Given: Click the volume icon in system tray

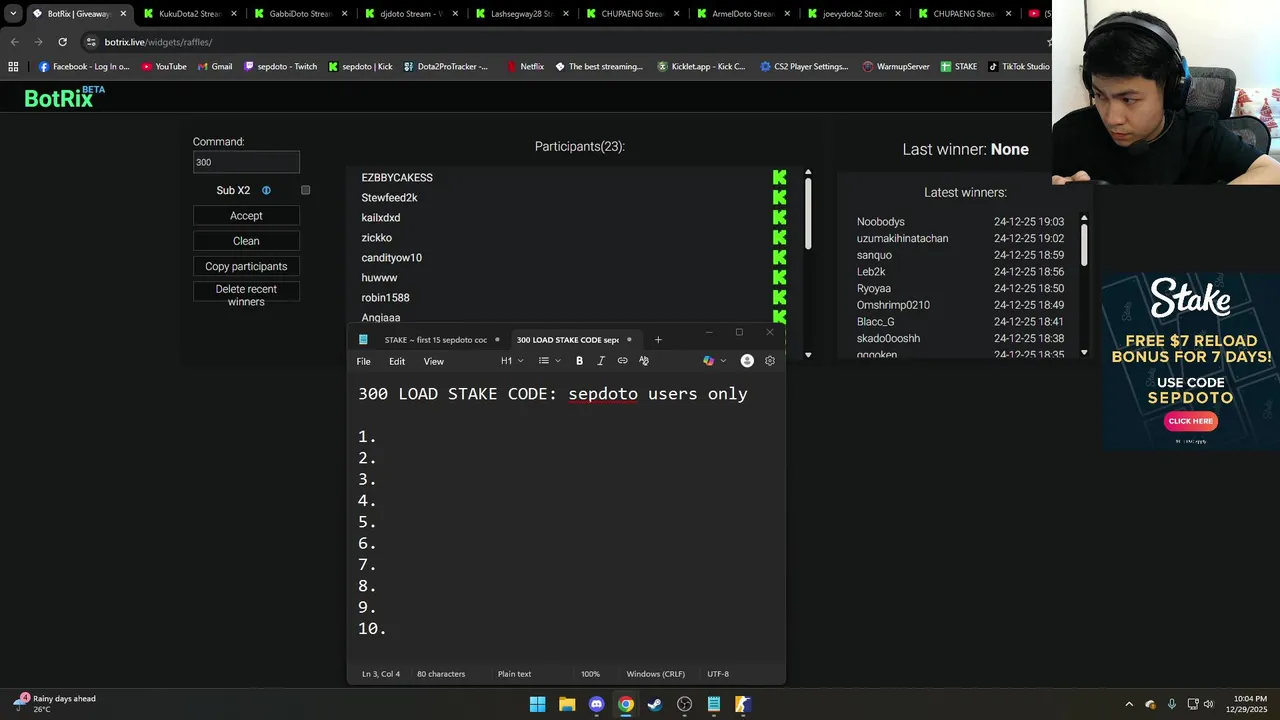Looking at the screenshot, I should click(1208, 704).
